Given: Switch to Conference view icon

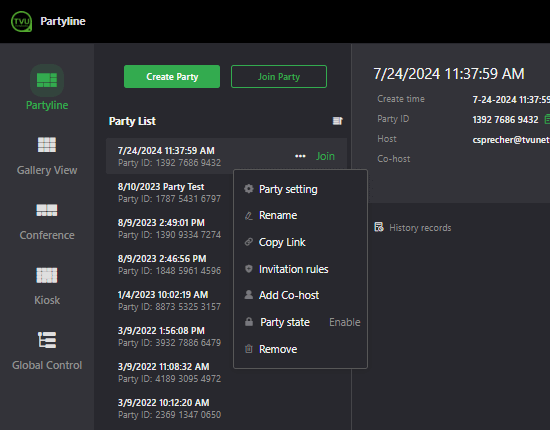Looking at the screenshot, I should (47, 210).
